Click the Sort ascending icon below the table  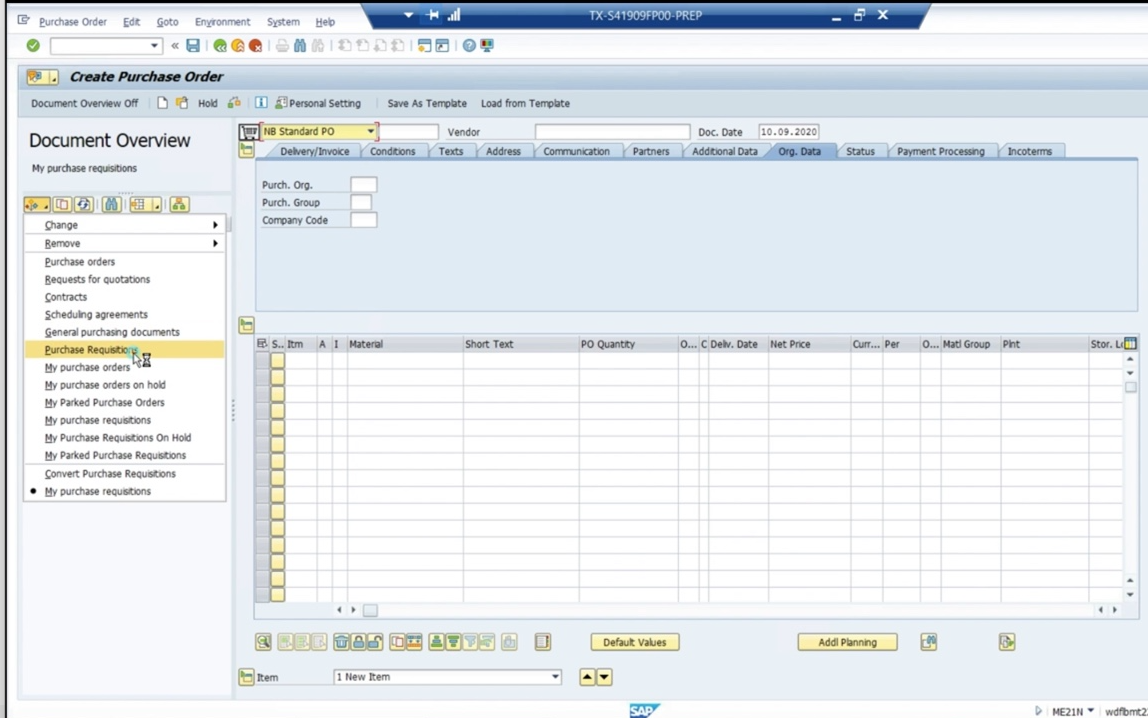[x=436, y=642]
